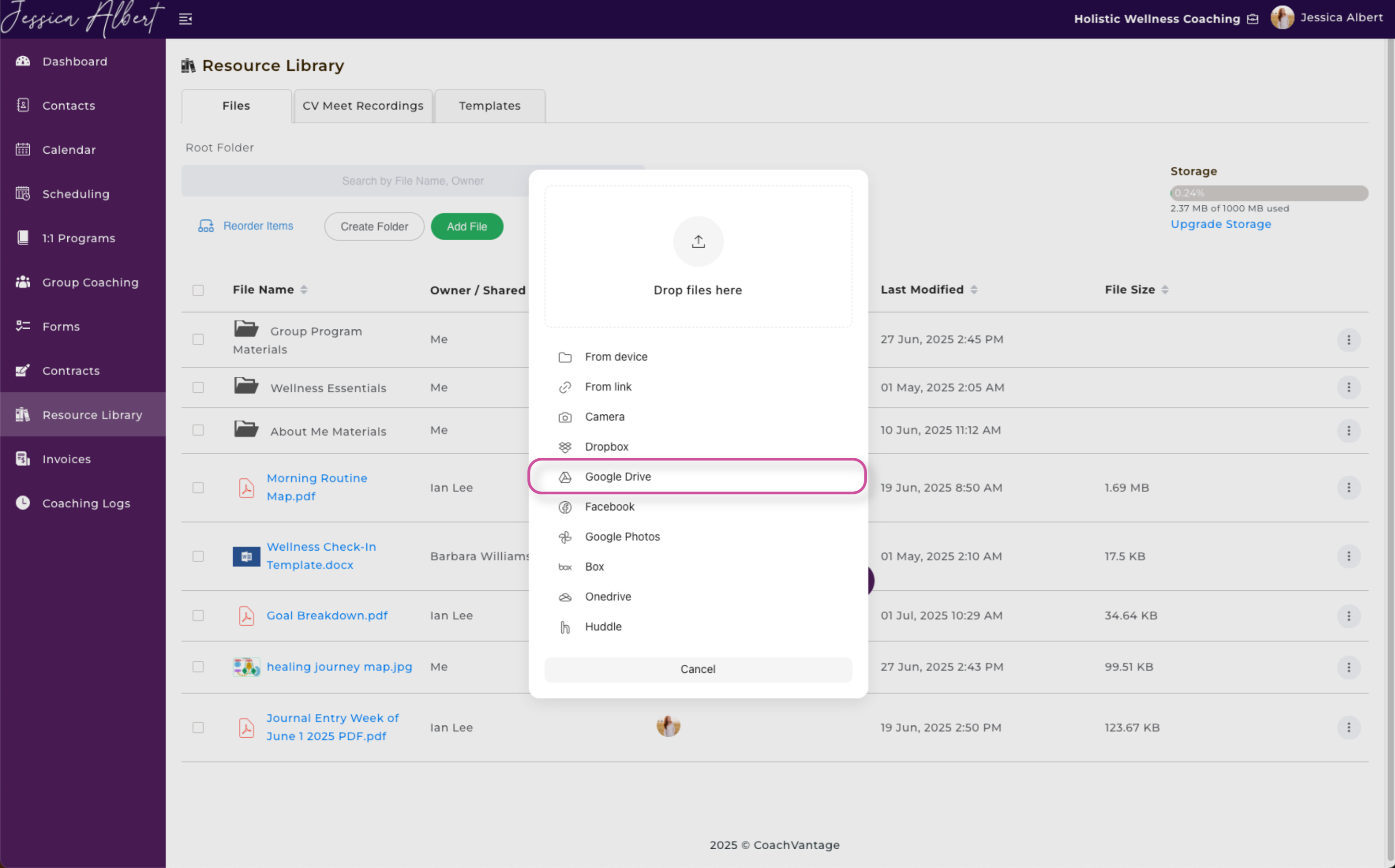Viewport: 1395px width, 868px height.
Task: Select Onedrive upload source
Action: [x=607, y=596]
